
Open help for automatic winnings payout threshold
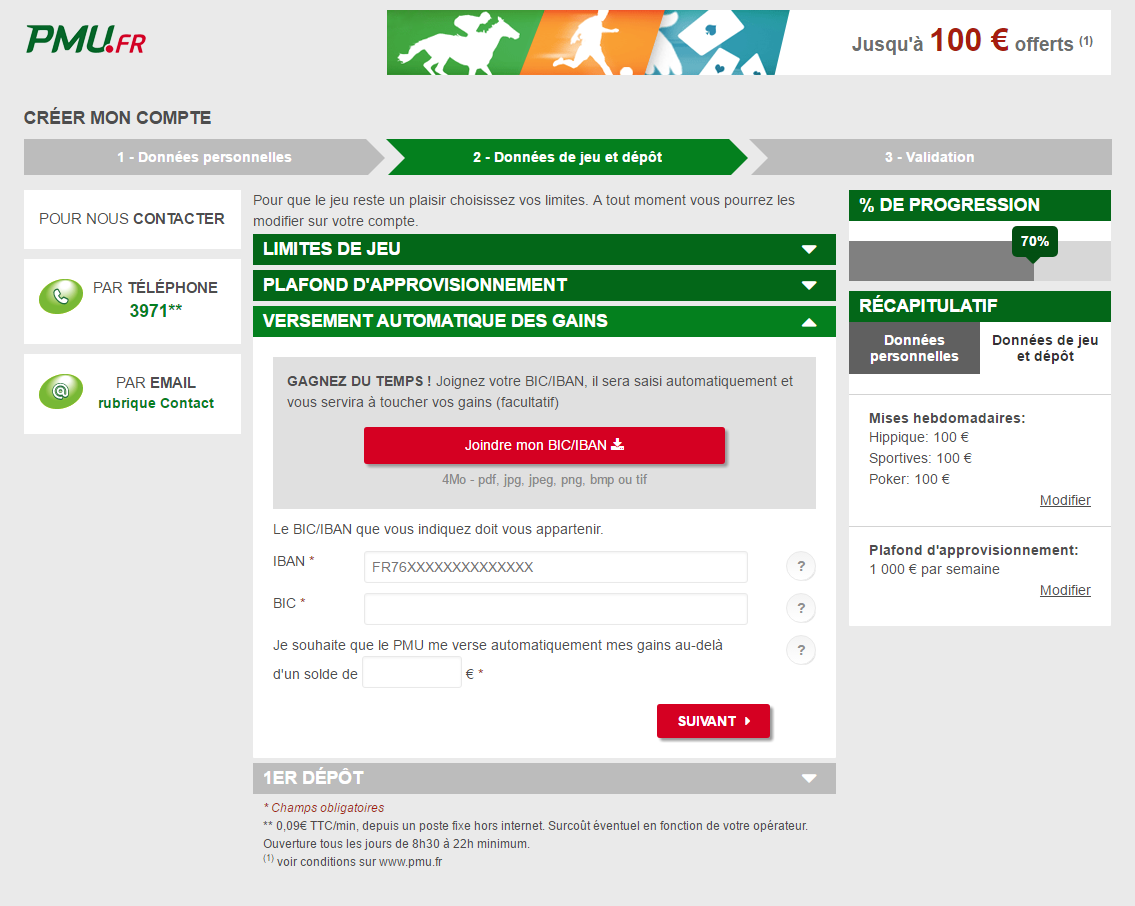pos(800,651)
